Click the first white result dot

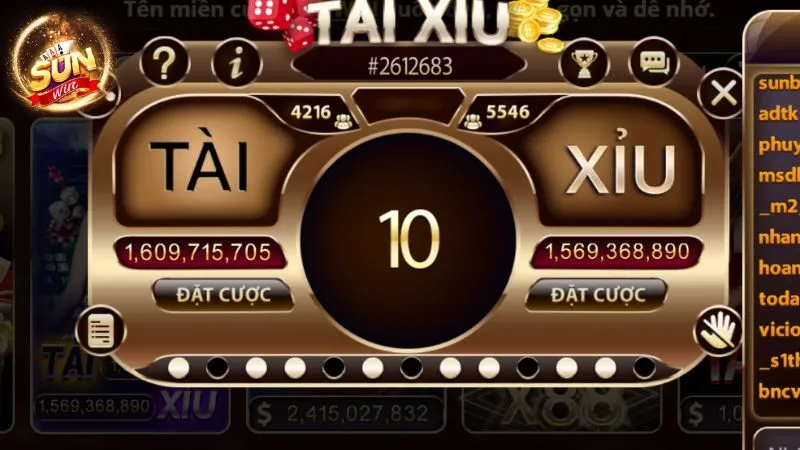(x=179, y=368)
